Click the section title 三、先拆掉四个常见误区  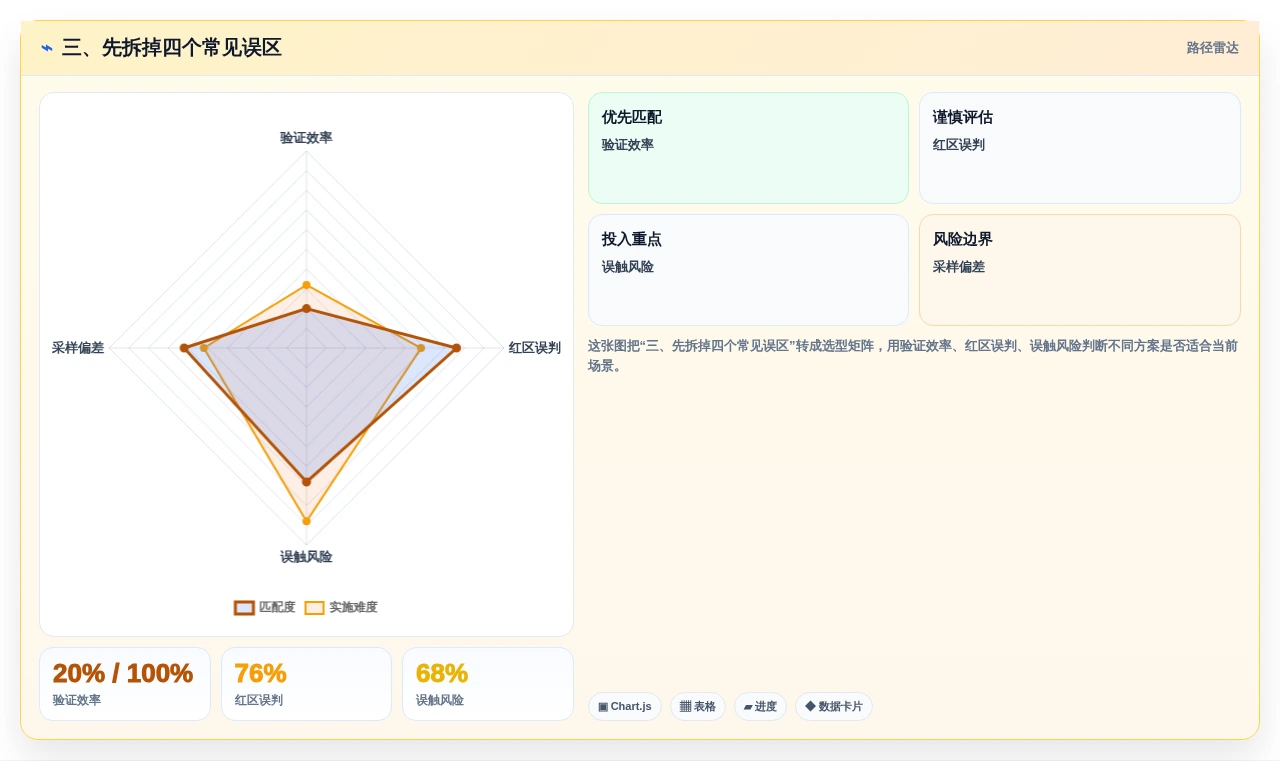point(172,48)
